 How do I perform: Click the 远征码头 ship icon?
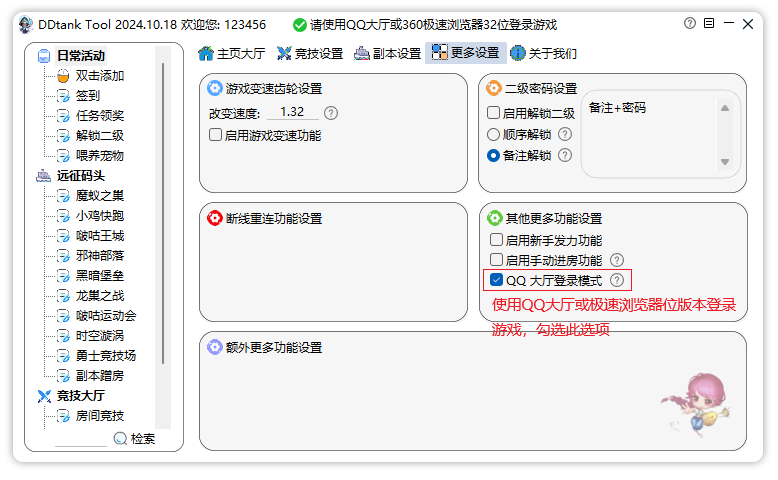click(44, 176)
